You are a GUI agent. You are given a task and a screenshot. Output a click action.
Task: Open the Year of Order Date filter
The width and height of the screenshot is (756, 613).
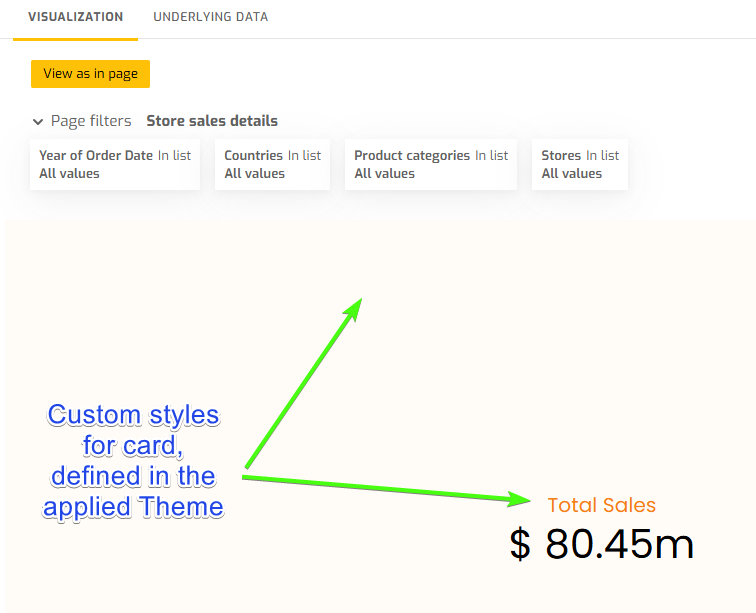(x=114, y=165)
